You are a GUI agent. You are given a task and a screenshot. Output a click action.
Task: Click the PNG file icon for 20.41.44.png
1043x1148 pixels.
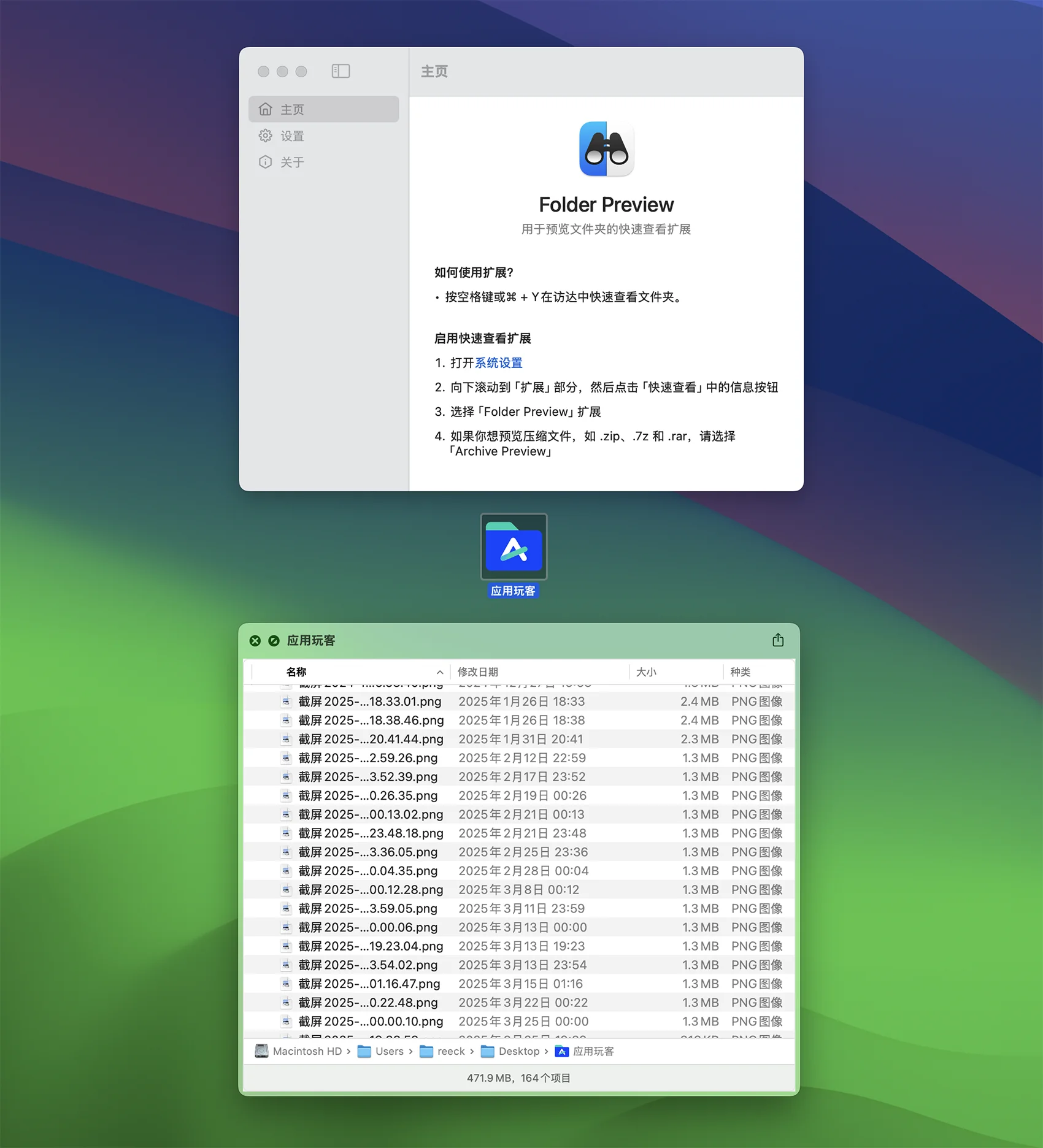(286, 739)
